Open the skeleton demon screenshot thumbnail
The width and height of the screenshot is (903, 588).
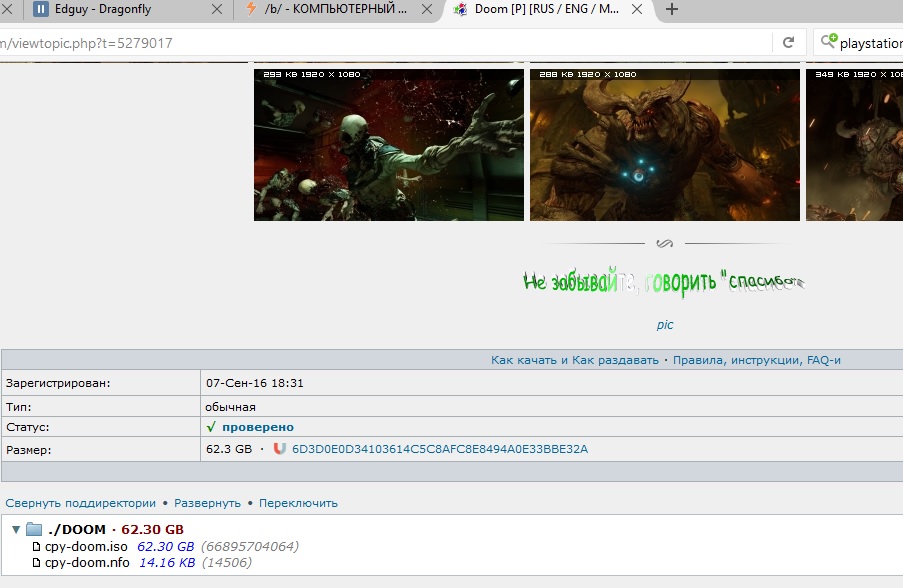click(x=389, y=145)
